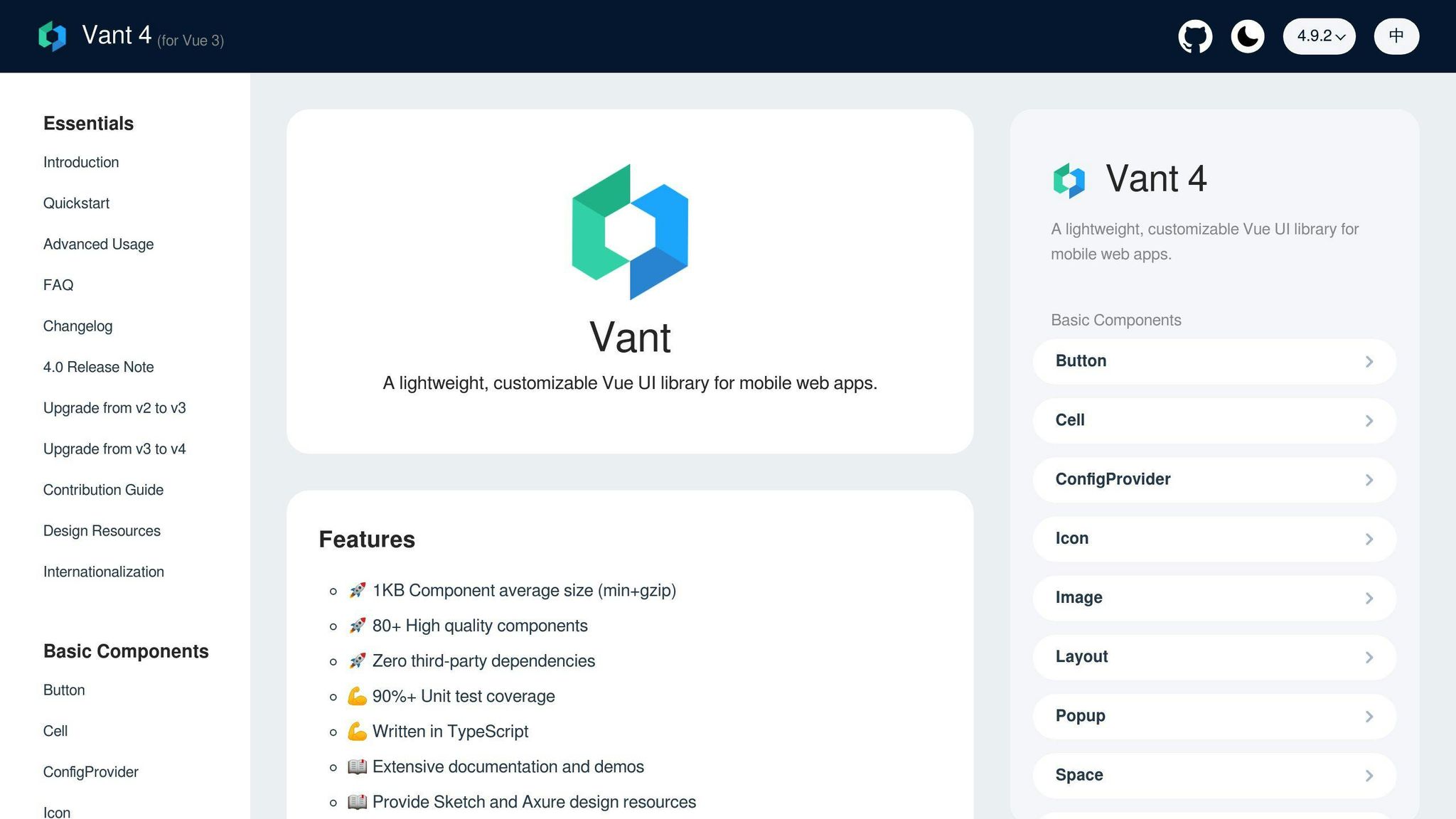Click the Essentials sidebar heading
This screenshot has width=1456, height=819.
[88, 124]
